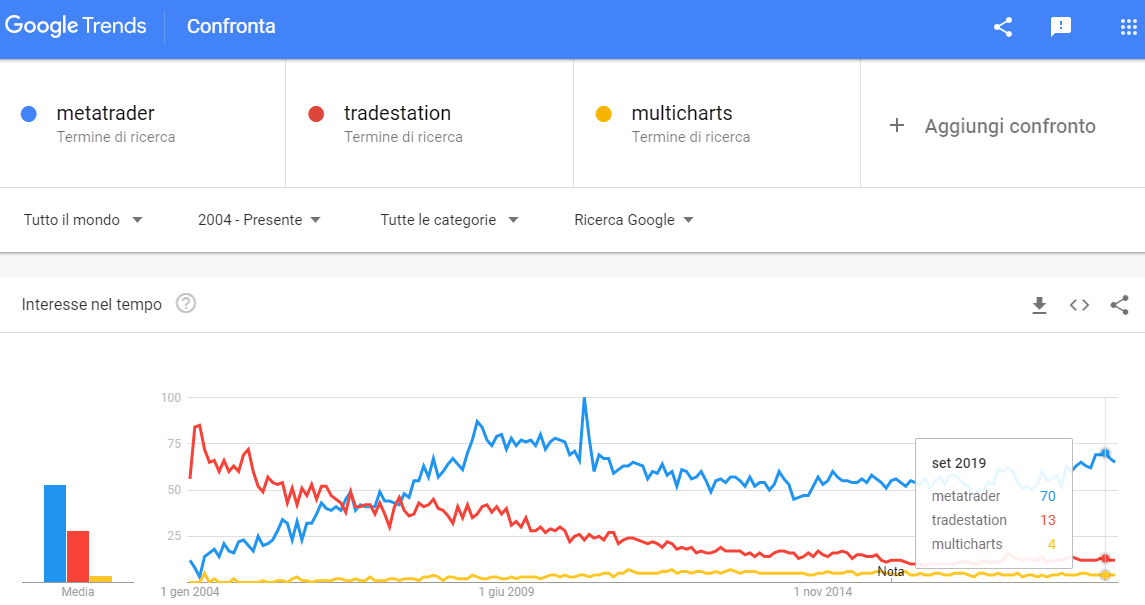Go to the Google Trends home logo
Viewport: 1145px width, 605px height.
tap(76, 26)
